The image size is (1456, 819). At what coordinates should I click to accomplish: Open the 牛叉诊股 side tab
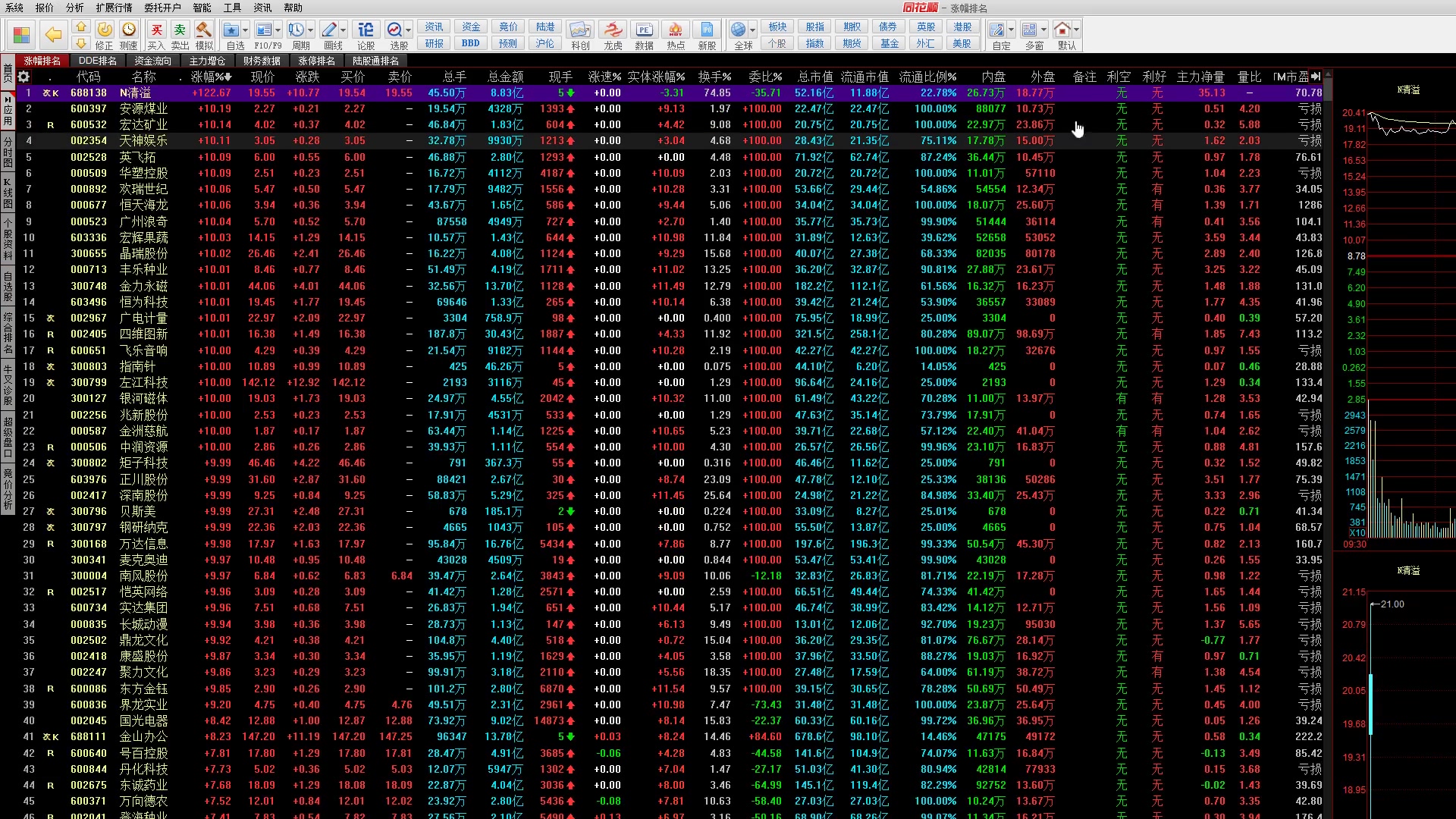8,384
